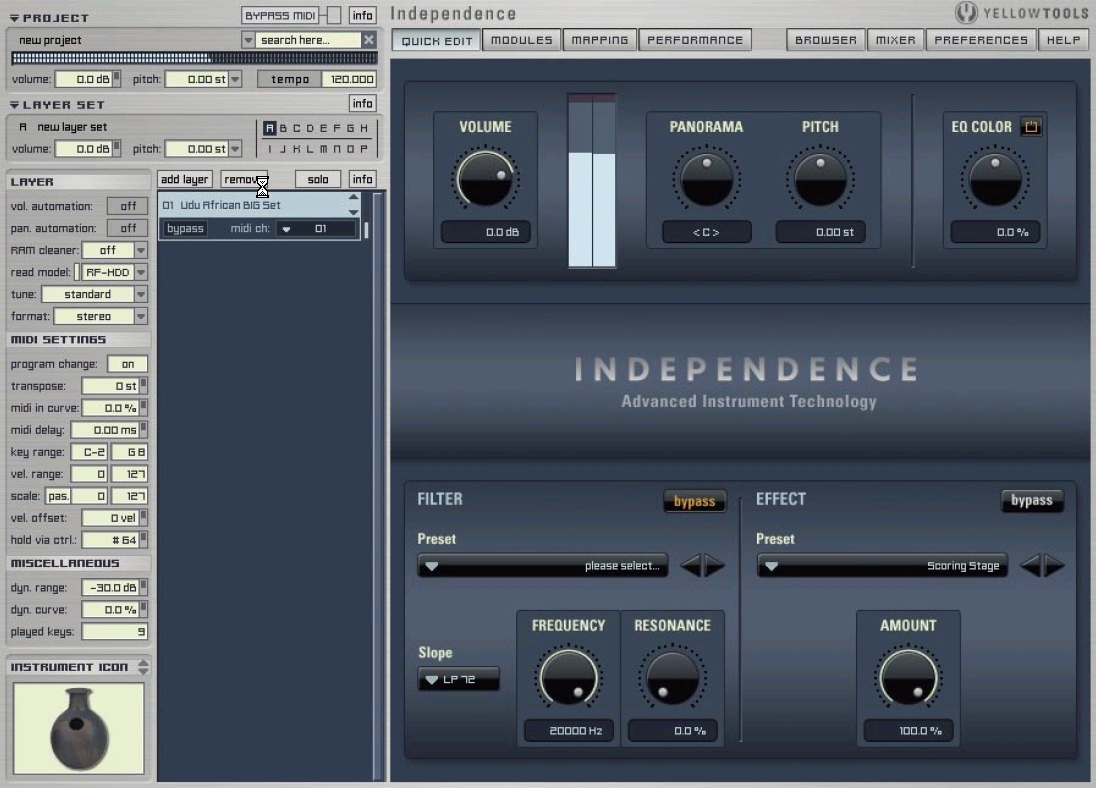Toggle pan. automation off switch
The width and height of the screenshot is (1096, 788).
click(x=127, y=228)
